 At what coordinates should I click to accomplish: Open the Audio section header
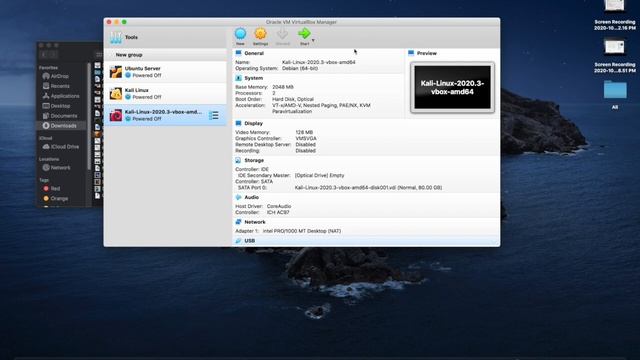point(251,197)
